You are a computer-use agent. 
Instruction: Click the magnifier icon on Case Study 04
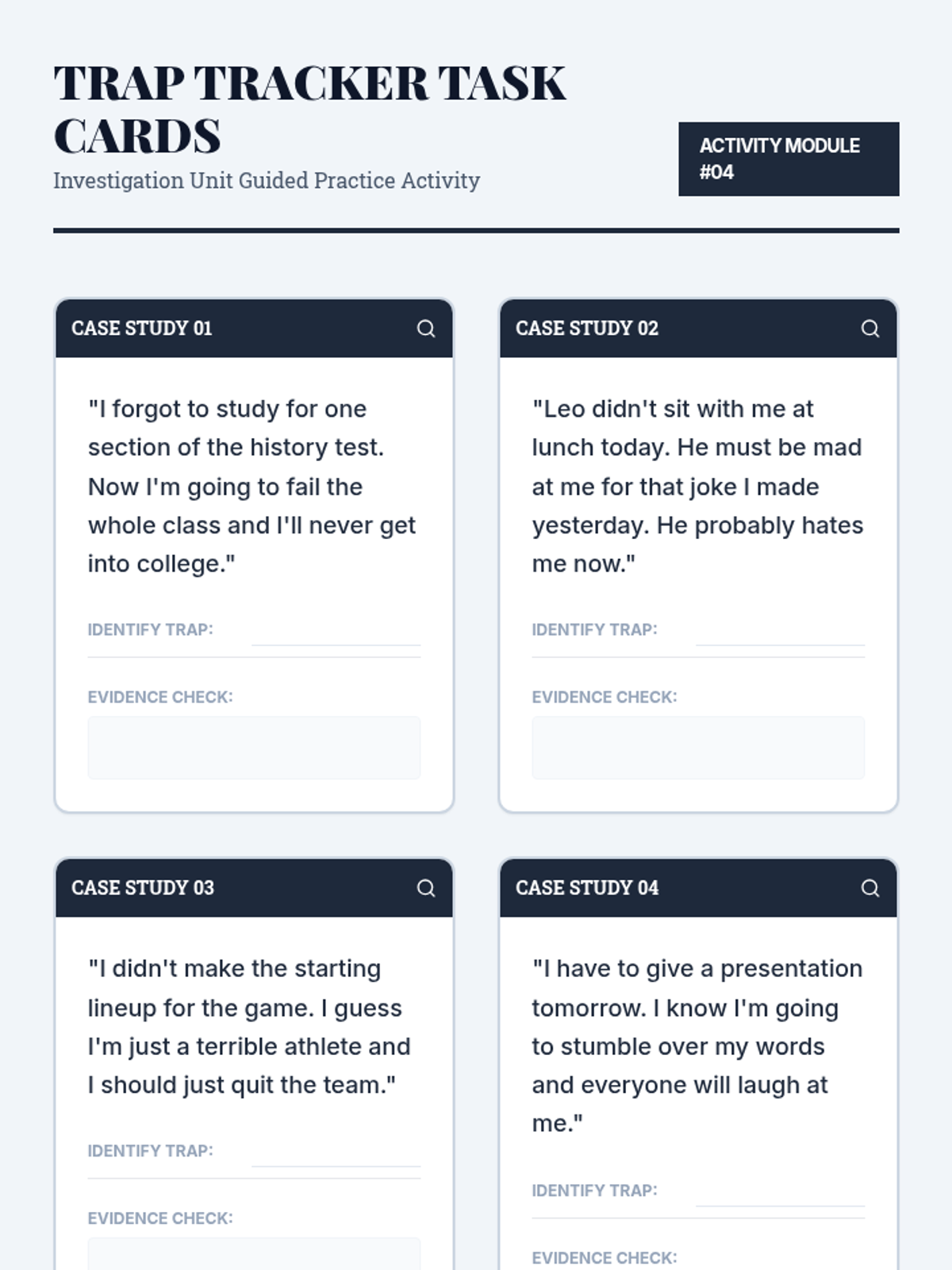click(870, 888)
